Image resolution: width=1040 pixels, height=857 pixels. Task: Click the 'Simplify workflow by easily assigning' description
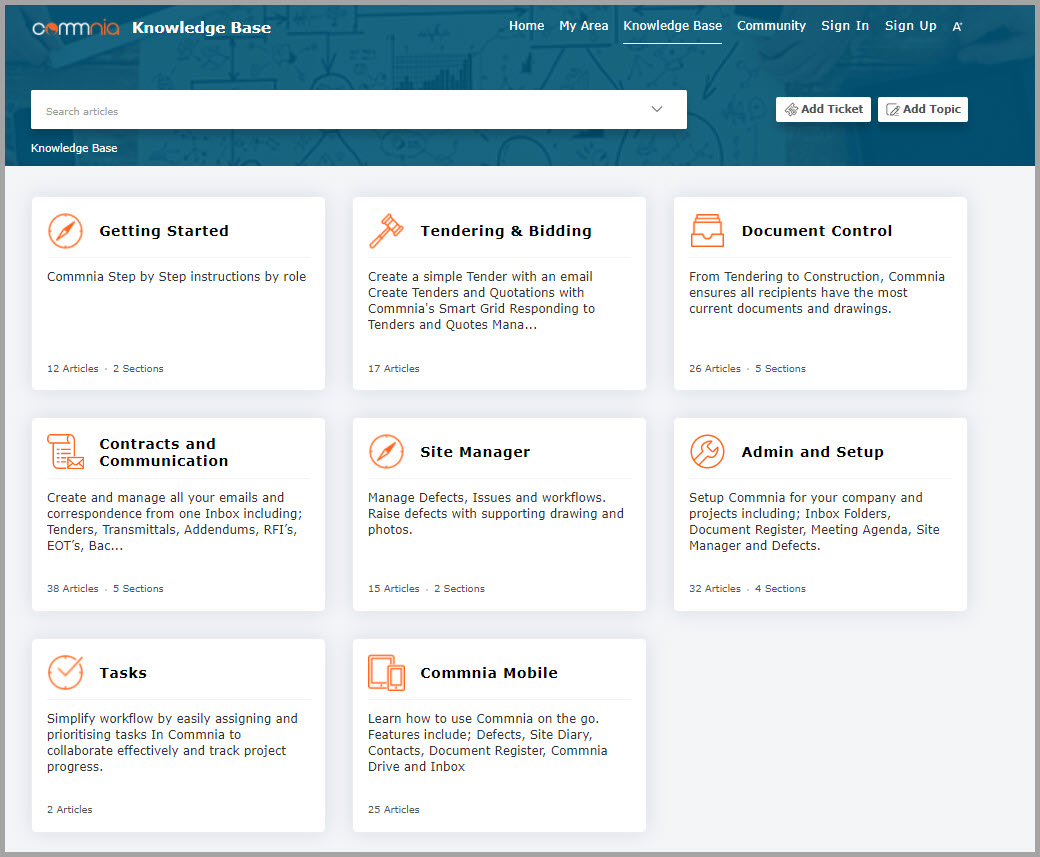172,742
